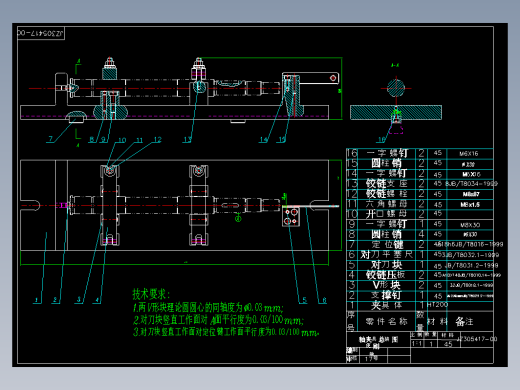Image resolution: width=520 pixels, height=390 pixels.
Task: Click part name '一字螺钉' in row 14
Action: (386, 173)
